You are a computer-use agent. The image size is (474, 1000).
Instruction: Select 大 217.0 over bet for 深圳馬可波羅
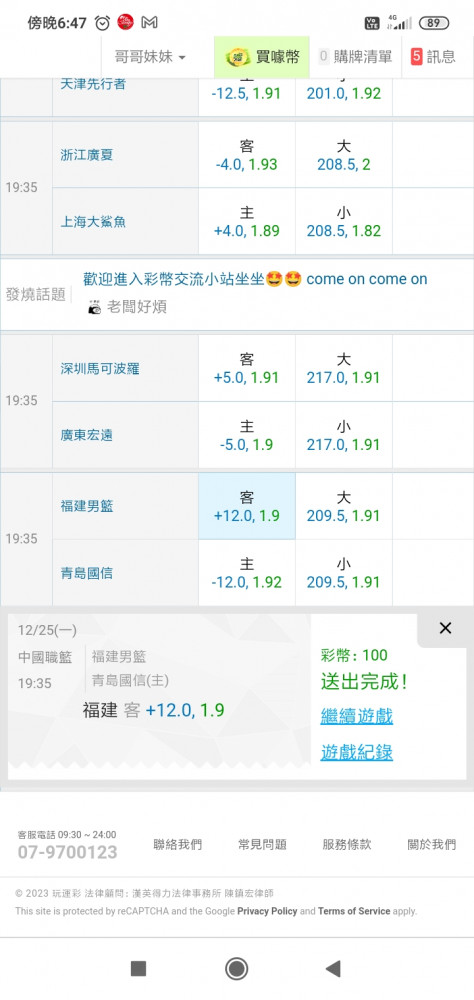pyautogui.click(x=344, y=368)
